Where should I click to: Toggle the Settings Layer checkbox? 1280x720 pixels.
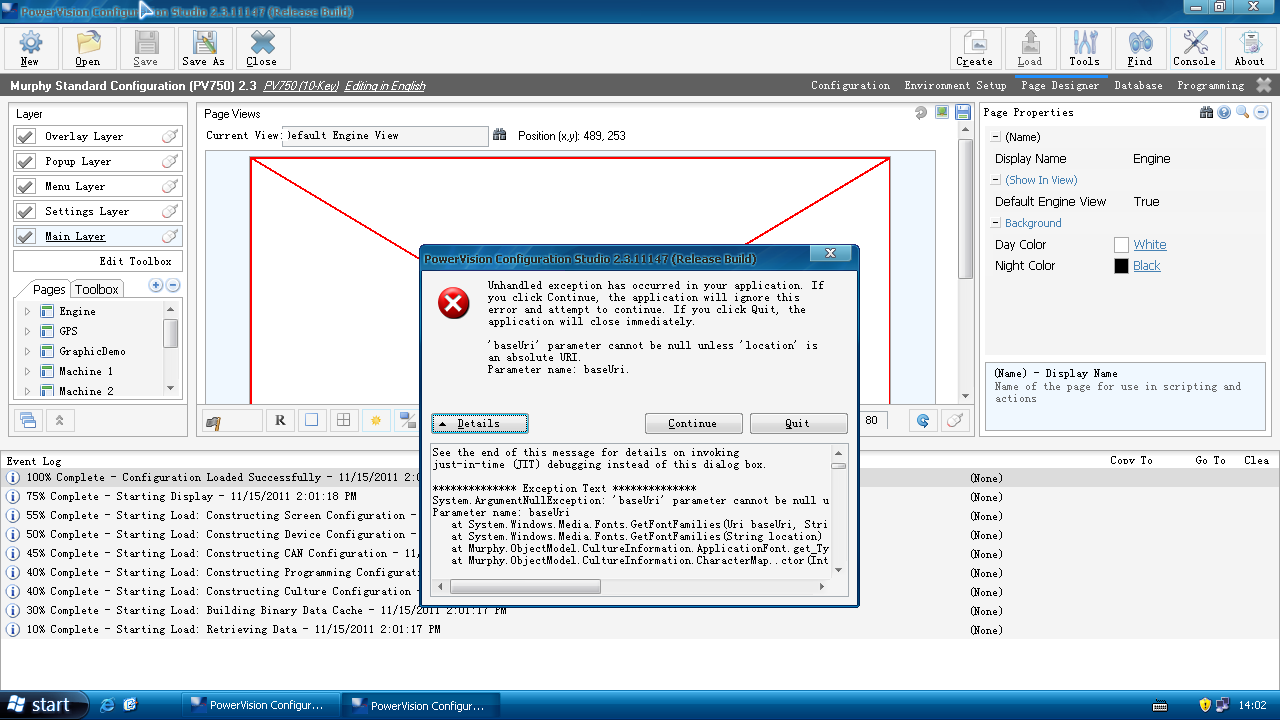point(26,211)
